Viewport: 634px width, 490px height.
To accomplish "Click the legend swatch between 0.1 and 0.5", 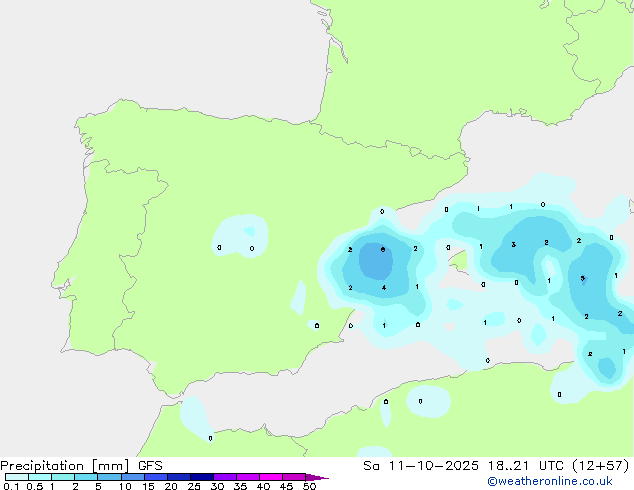I will pyautogui.click(x=17, y=477).
